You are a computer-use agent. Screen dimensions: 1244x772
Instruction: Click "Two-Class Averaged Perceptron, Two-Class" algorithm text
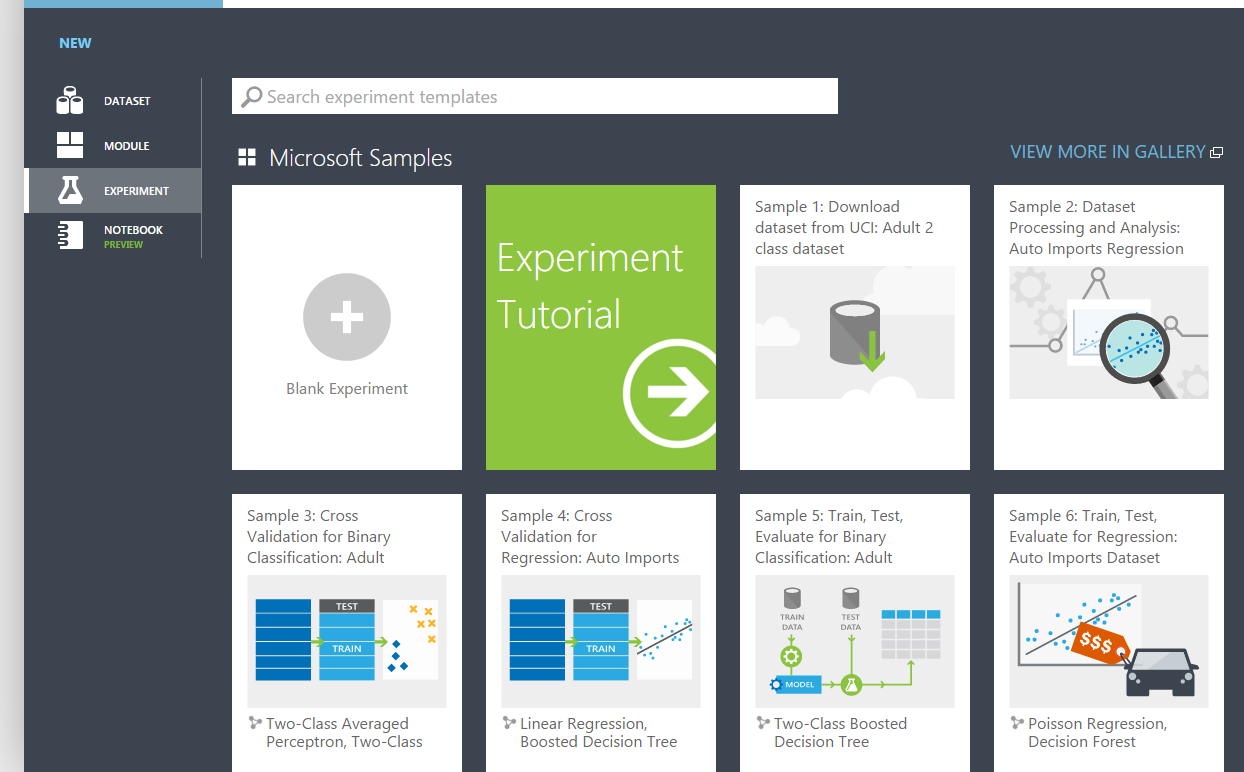(344, 733)
